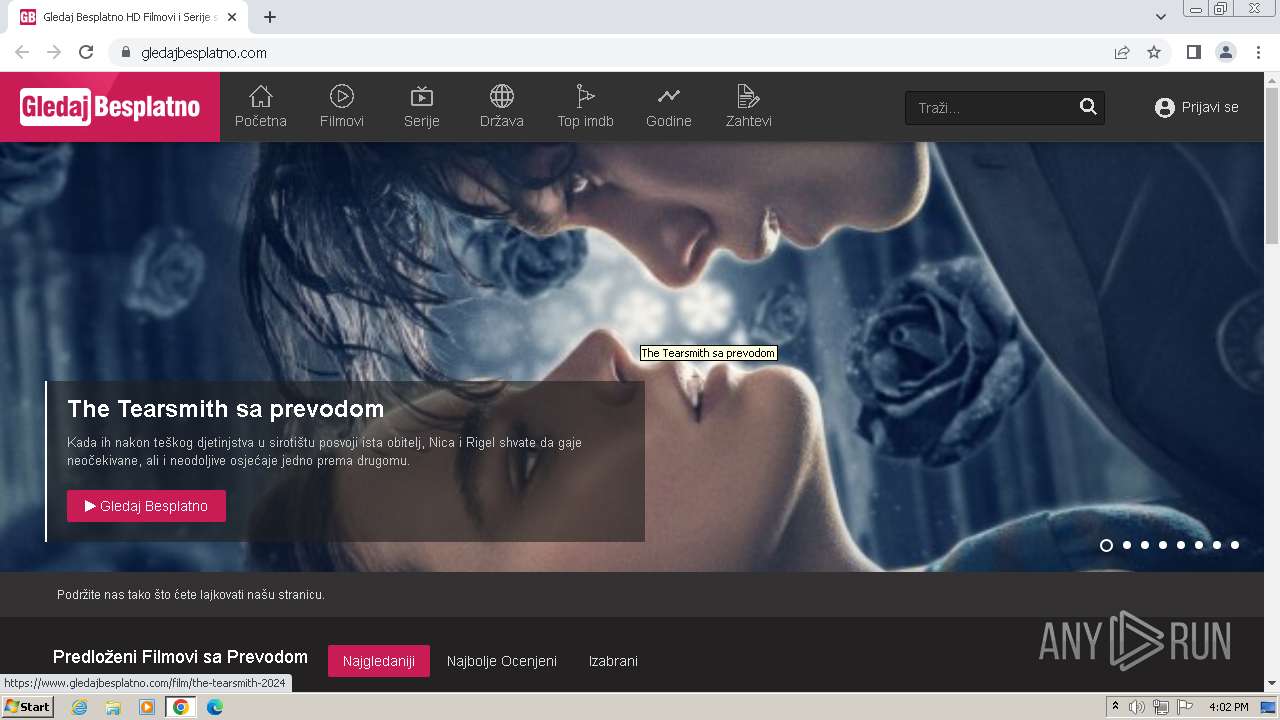This screenshot has height=720, width=1280.
Task: Switch to Izabrani tab
Action: tap(613, 661)
